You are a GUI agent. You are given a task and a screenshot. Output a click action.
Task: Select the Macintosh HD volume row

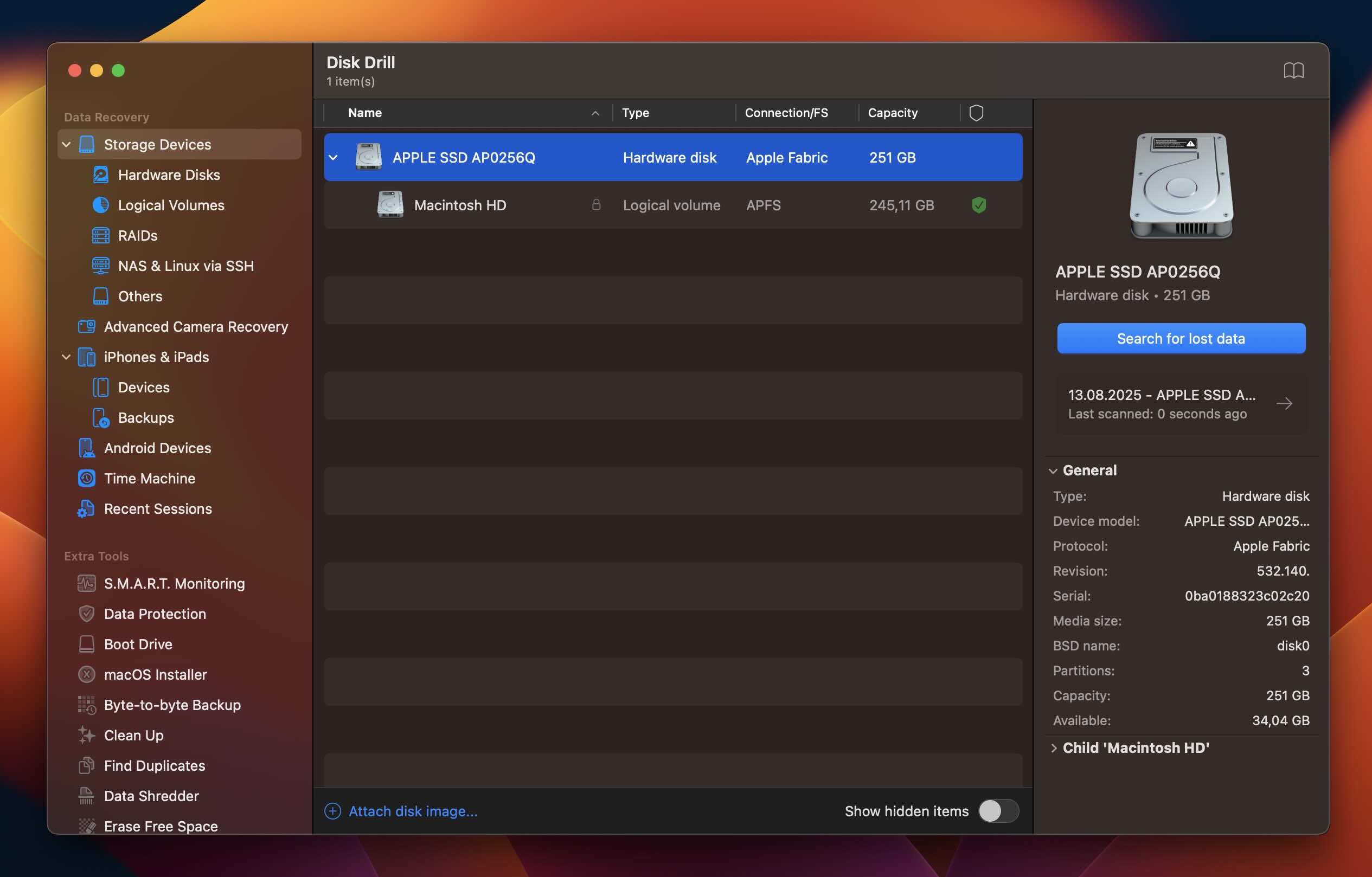[x=673, y=205]
